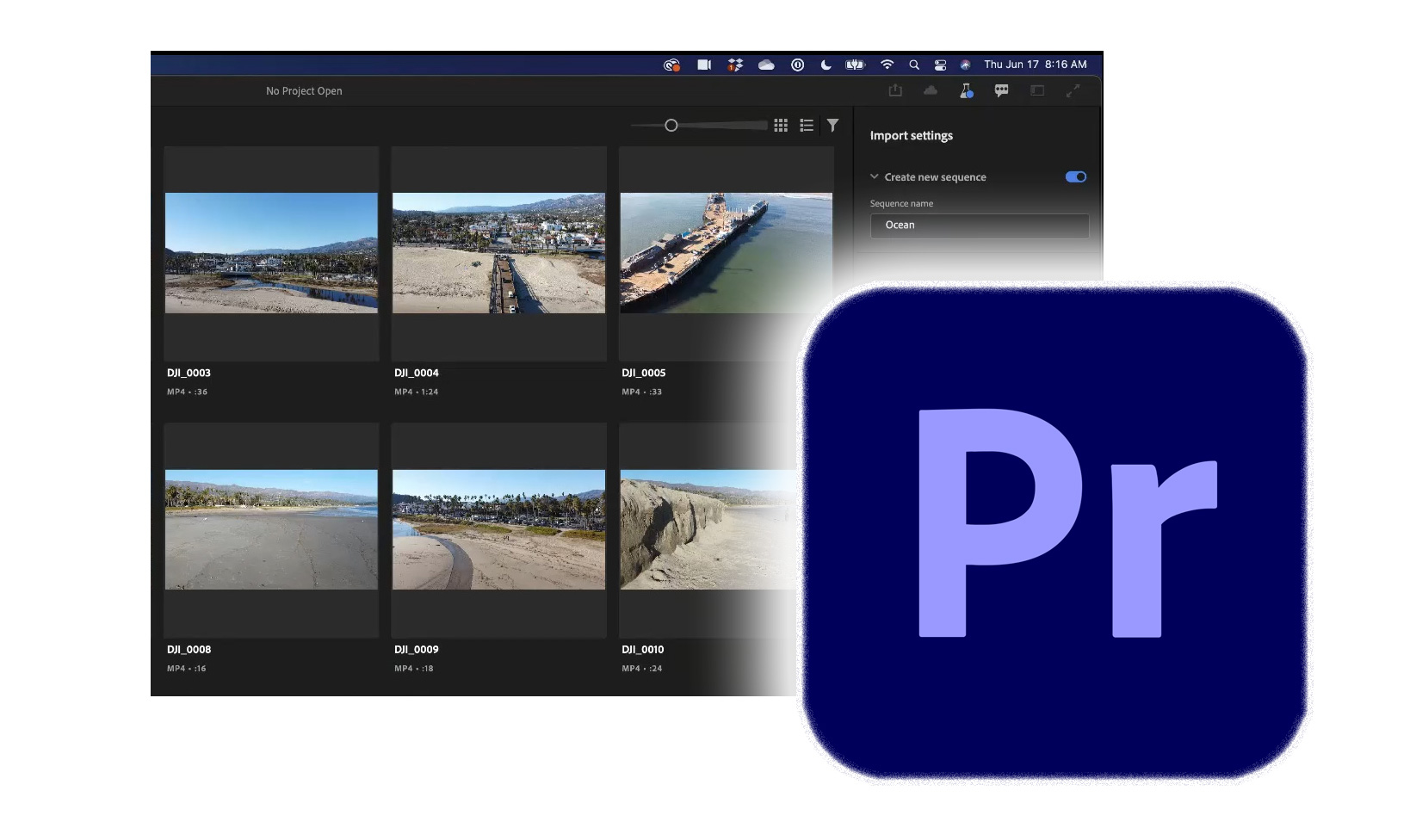This screenshot has height=840, width=1410.
Task: Collapse the Create new sequence section
Action: (875, 176)
